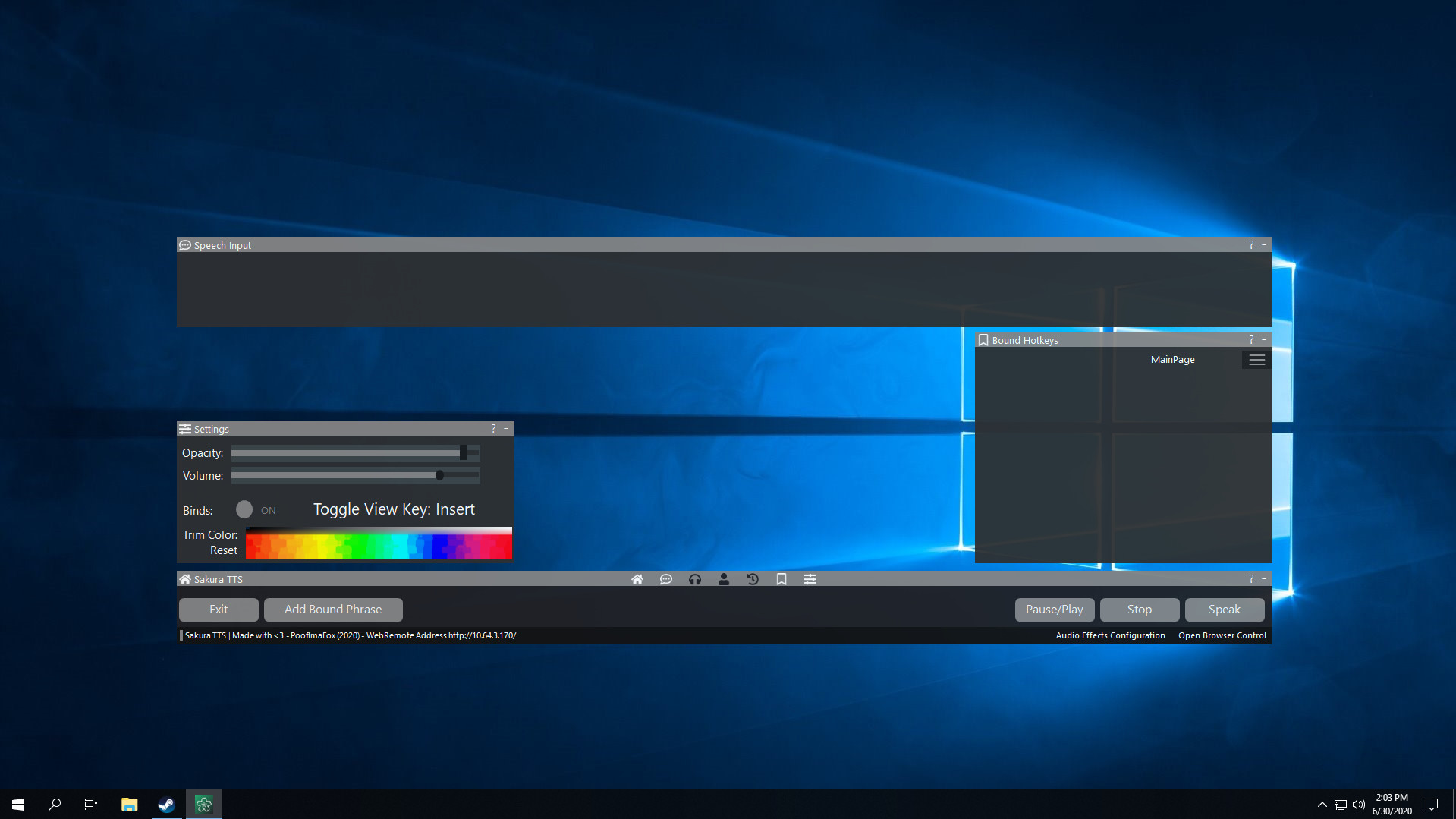Toggle the Speech Input chat bubble icon

[666, 579]
